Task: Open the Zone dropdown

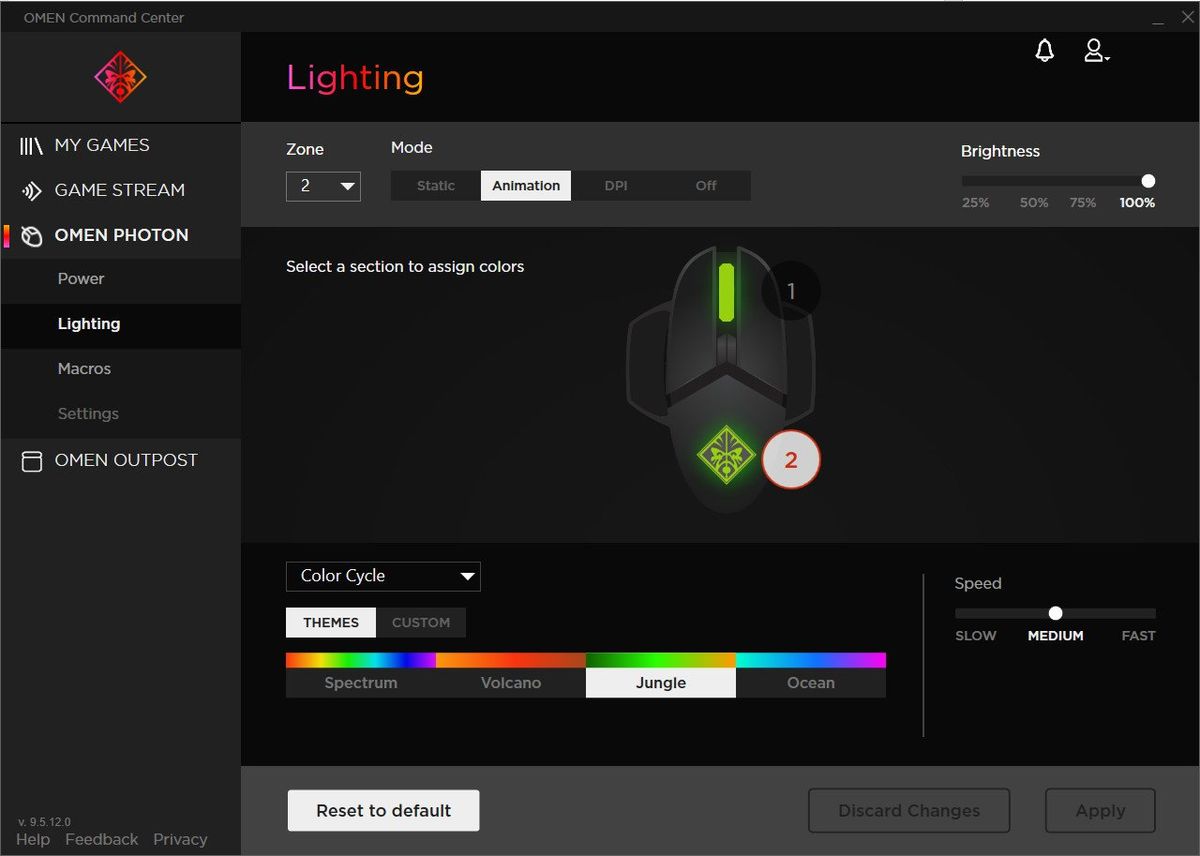Action: 323,186
